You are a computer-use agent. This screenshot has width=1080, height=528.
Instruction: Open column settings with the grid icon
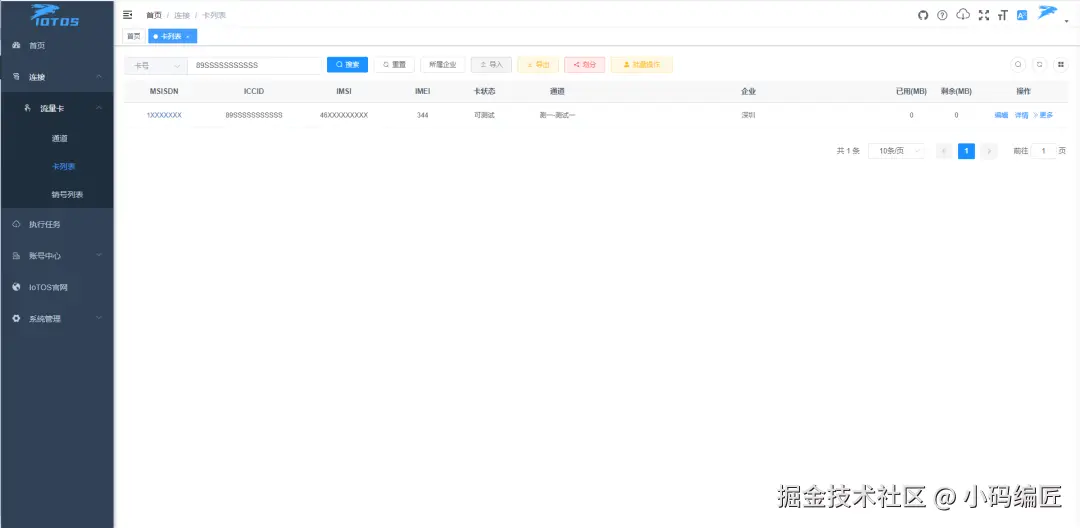tap(1061, 65)
